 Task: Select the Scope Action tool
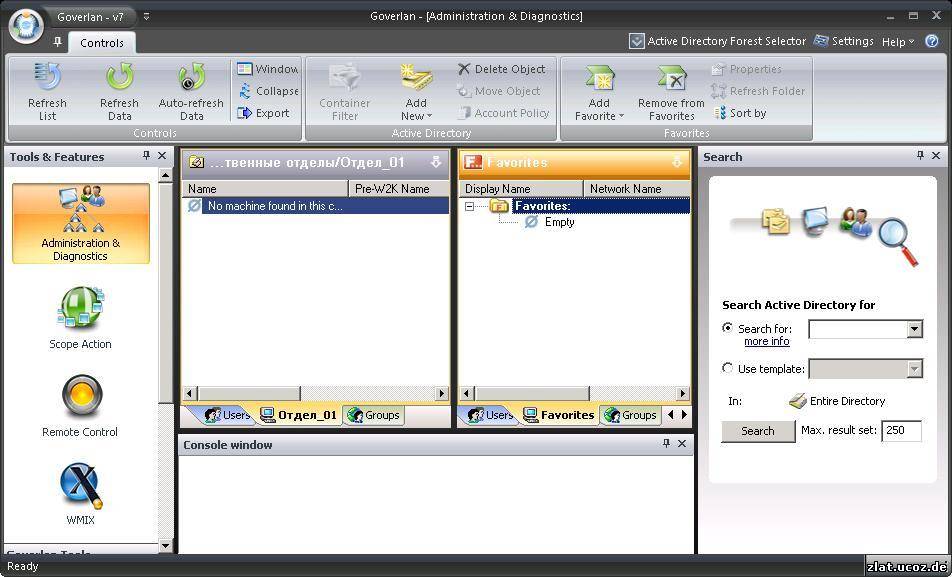point(80,318)
